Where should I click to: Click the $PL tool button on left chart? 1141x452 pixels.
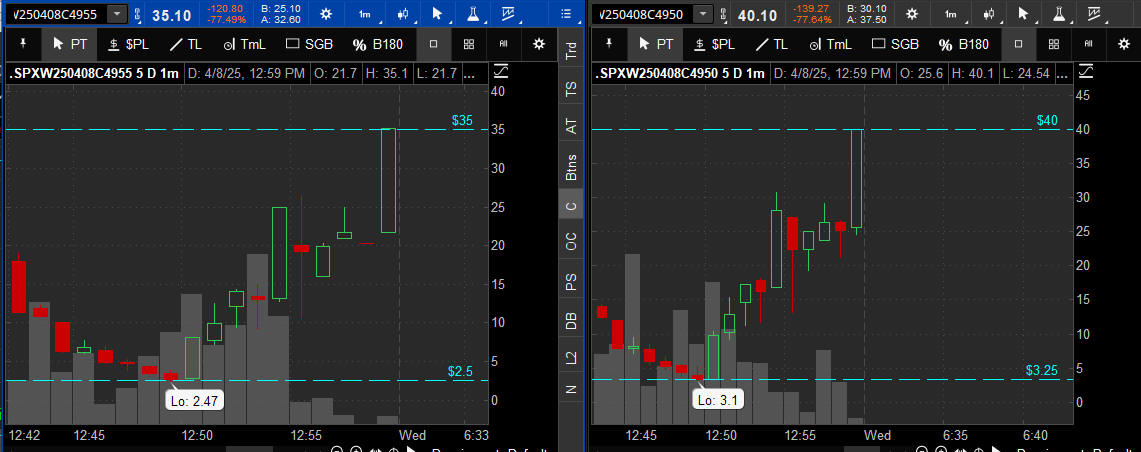127,44
